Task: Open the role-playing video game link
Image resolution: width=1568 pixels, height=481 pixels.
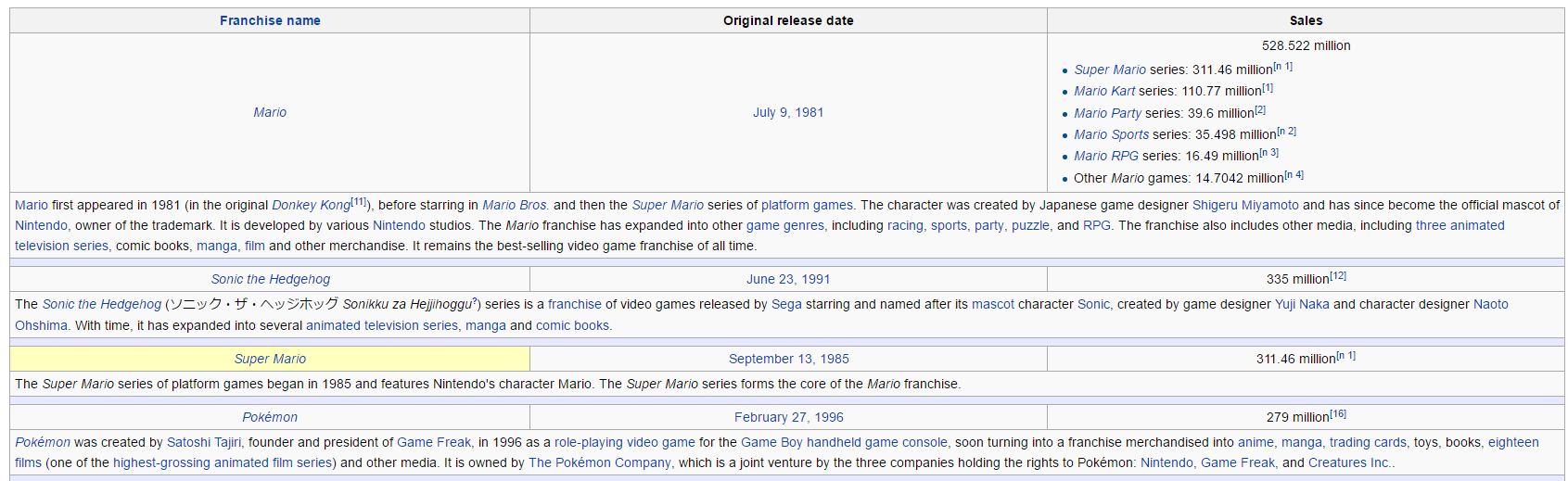Action: [x=625, y=442]
